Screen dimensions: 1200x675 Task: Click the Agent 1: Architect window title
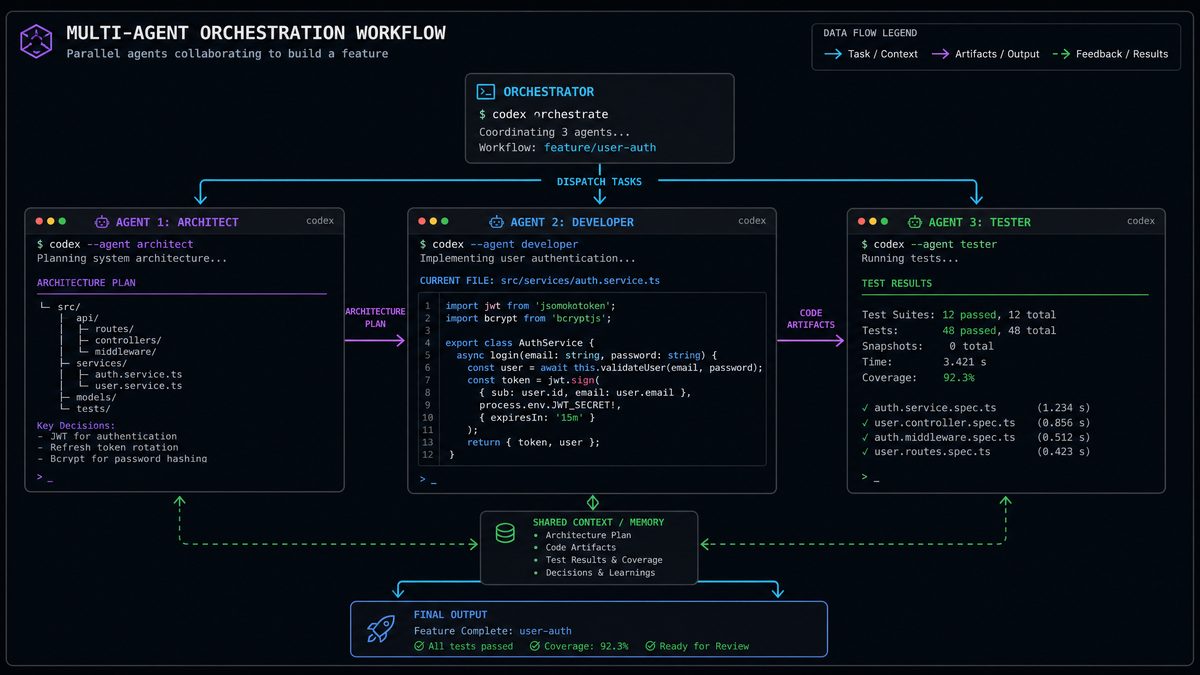pos(177,222)
